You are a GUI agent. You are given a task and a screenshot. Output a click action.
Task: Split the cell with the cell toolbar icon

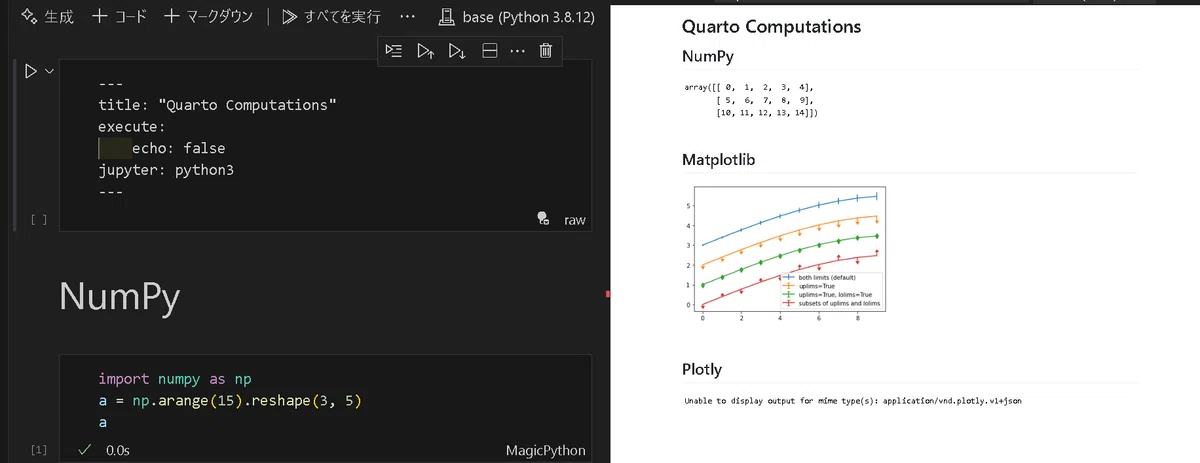(490, 51)
